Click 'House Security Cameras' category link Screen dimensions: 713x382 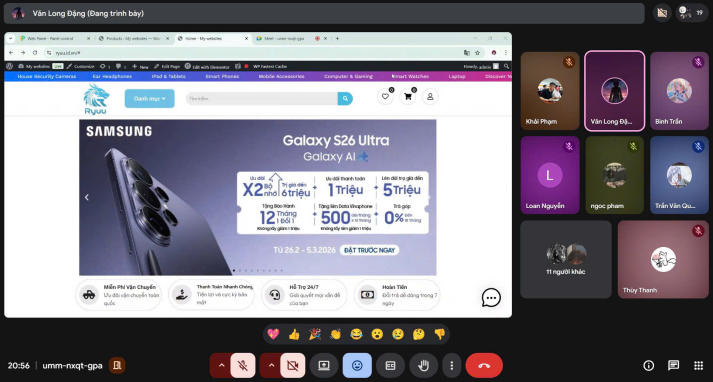[x=47, y=76]
